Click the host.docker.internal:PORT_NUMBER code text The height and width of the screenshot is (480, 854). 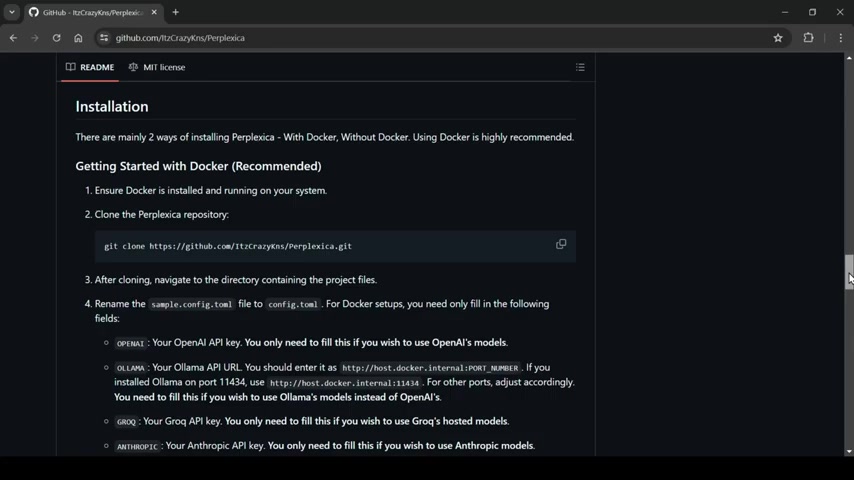pyautogui.click(x=430, y=368)
